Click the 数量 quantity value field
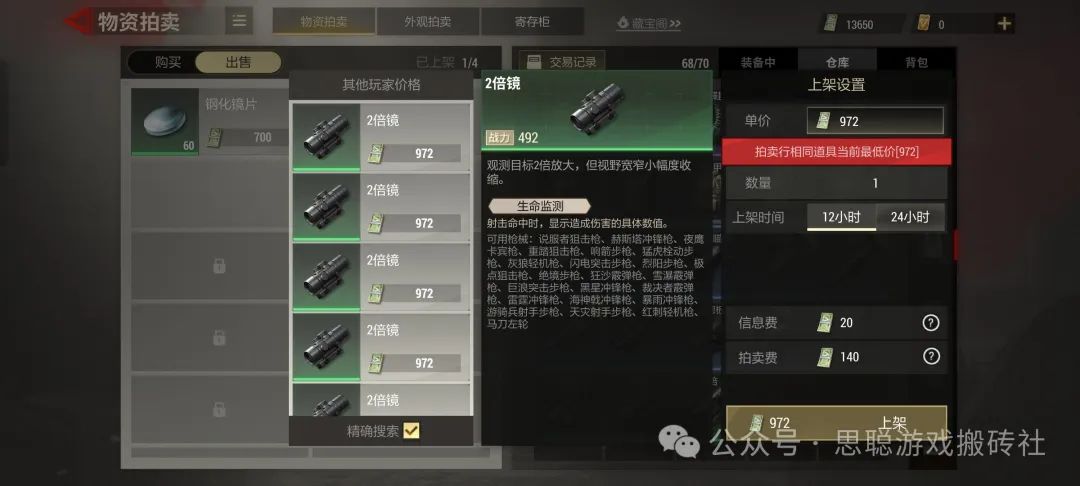The height and width of the screenshot is (486, 1080). tap(875, 183)
